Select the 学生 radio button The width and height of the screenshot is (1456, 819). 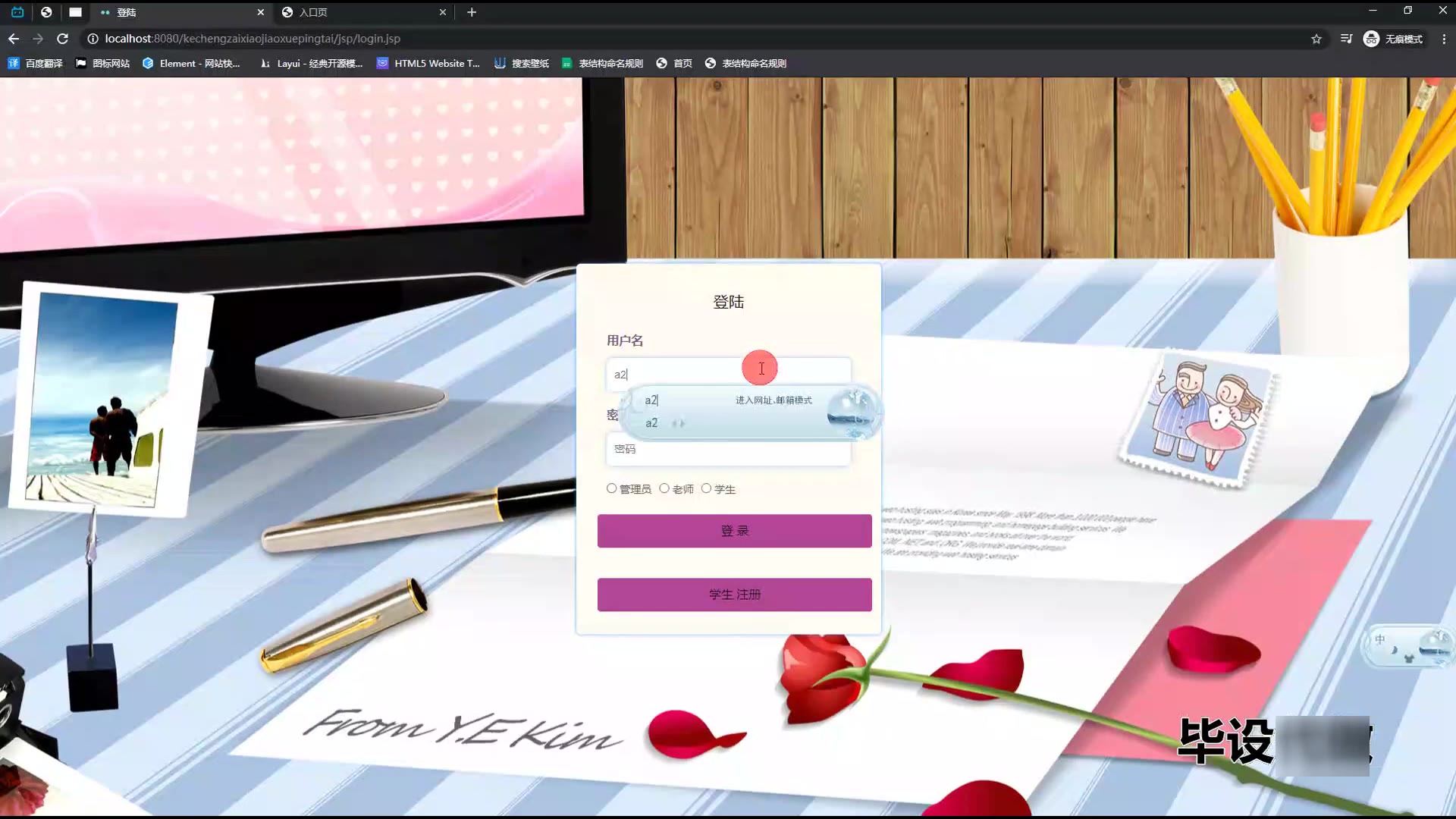706,488
